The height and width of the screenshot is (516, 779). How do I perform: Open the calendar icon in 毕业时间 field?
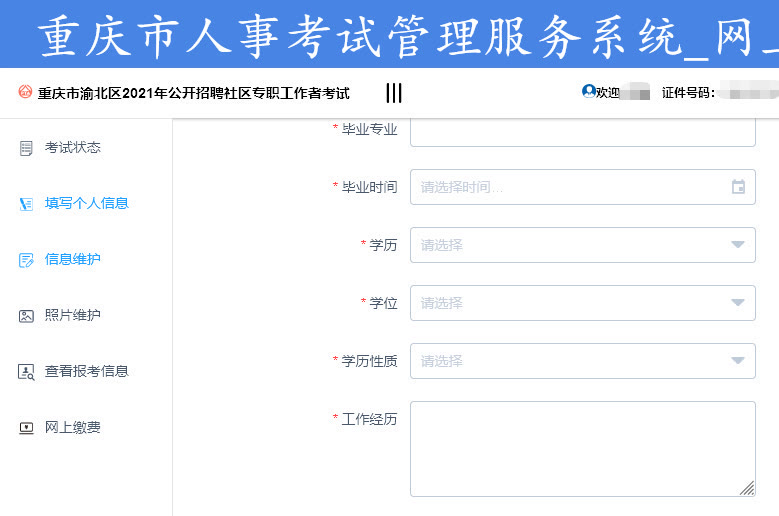pyautogui.click(x=738, y=187)
